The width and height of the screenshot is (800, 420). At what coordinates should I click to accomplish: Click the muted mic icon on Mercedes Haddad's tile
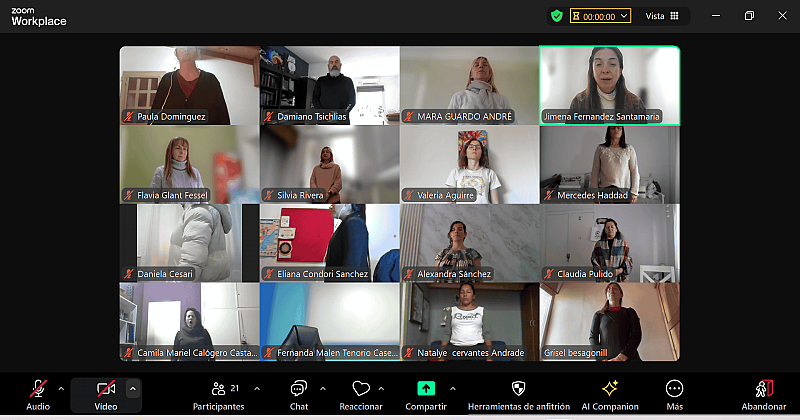point(548,195)
